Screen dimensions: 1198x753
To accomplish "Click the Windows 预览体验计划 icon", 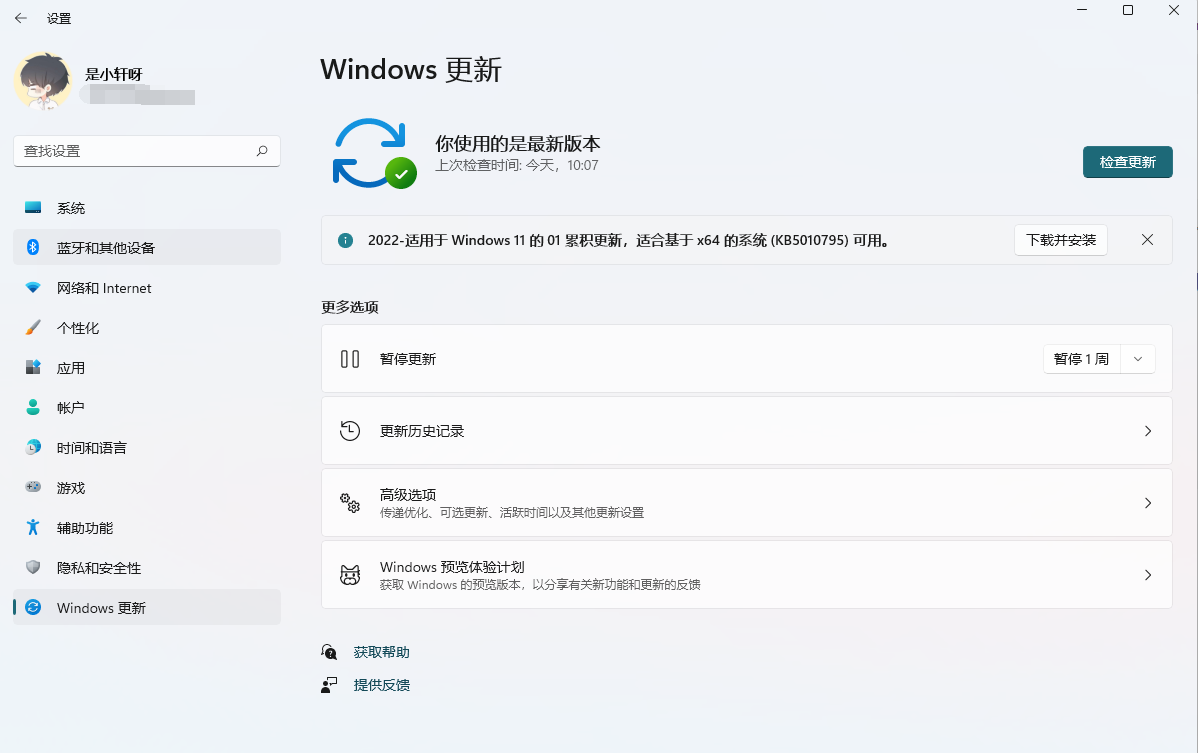I will [349, 574].
